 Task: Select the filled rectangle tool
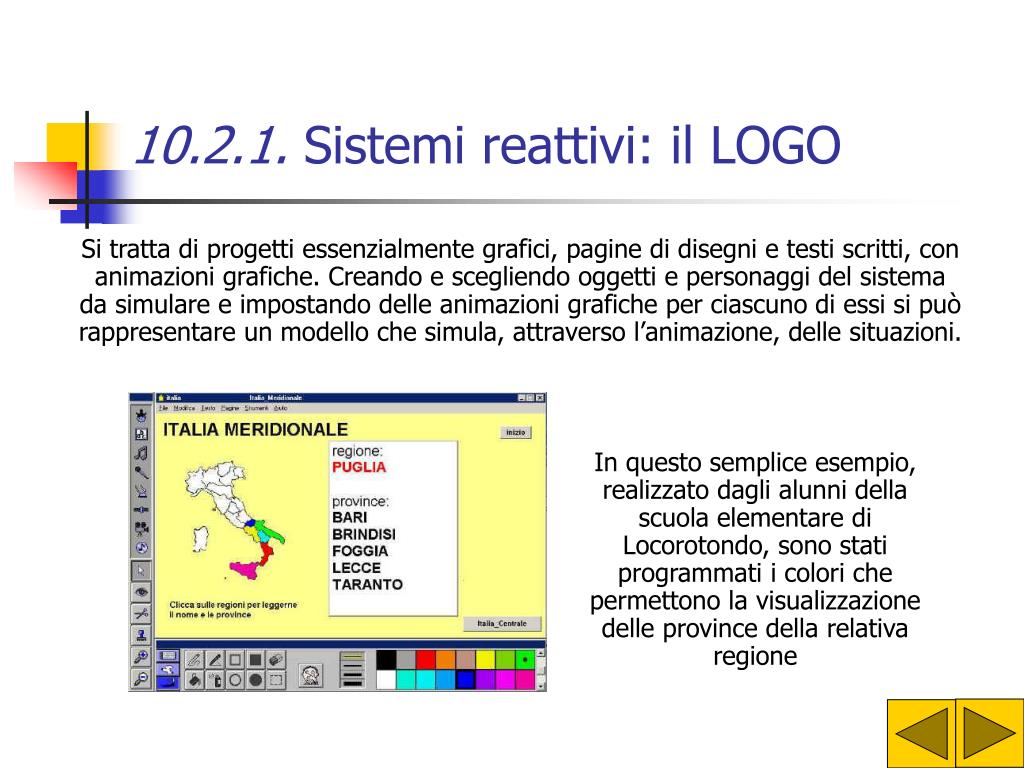pyautogui.click(x=255, y=660)
